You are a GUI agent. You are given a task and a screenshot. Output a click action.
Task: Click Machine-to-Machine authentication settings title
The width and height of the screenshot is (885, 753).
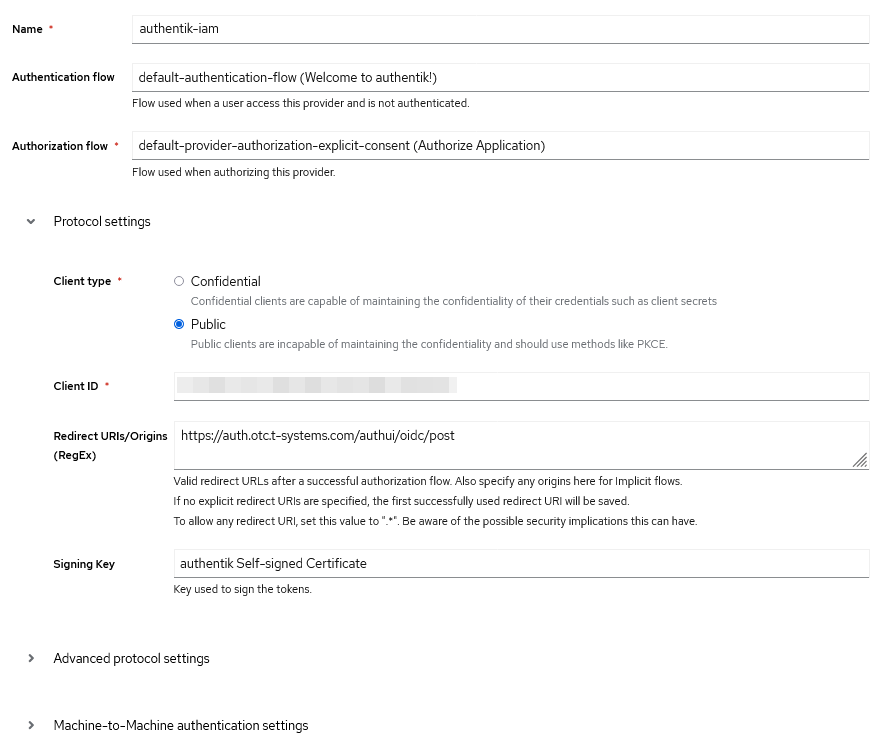click(181, 725)
